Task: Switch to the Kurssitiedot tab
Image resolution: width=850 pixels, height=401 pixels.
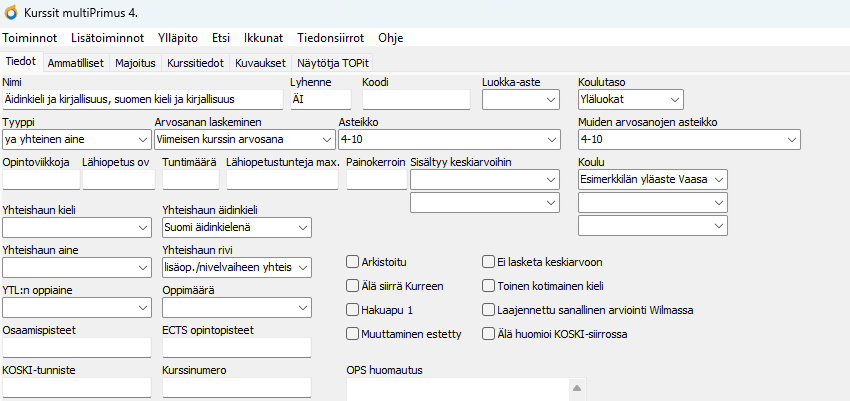Action: 197,62
